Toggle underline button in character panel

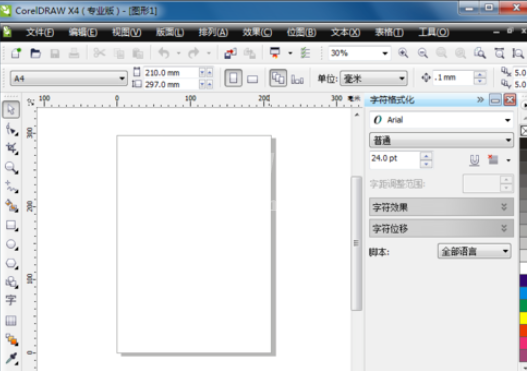pos(474,160)
